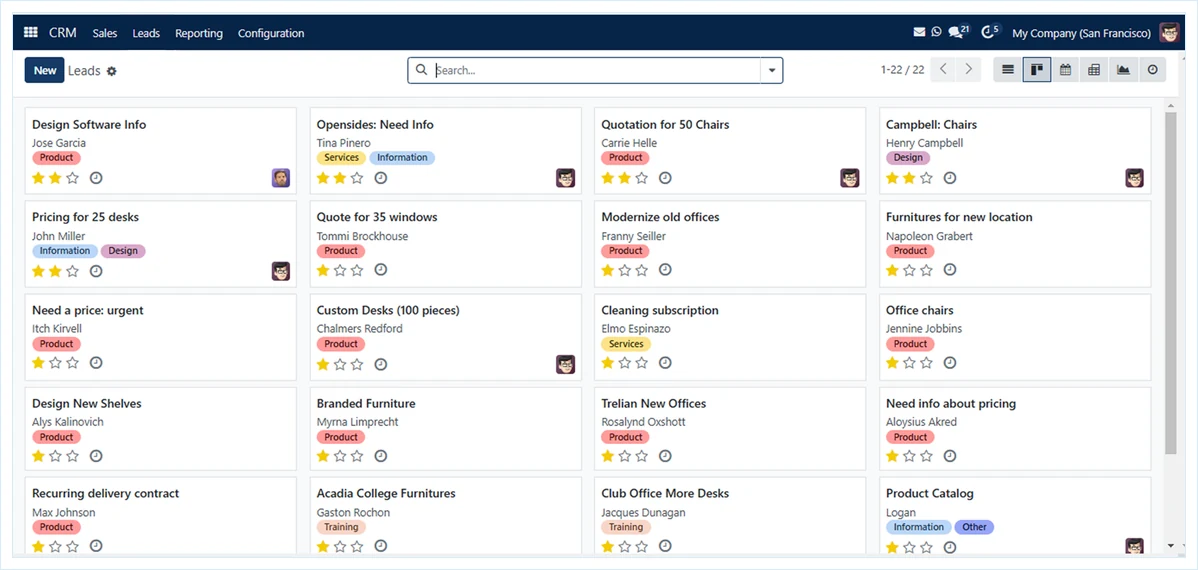Switch to activity view

coord(1152,70)
